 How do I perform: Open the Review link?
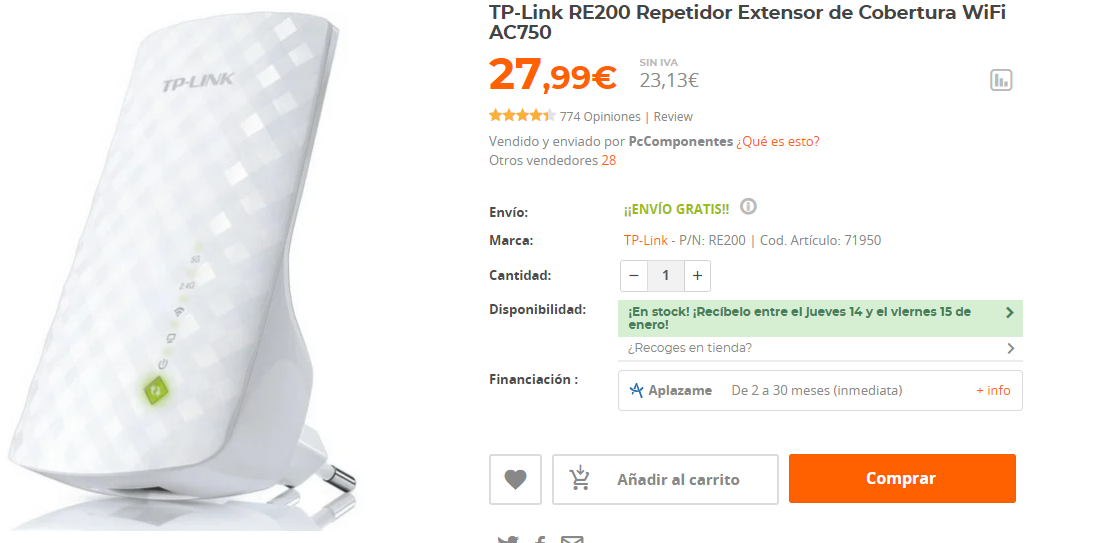click(x=673, y=117)
